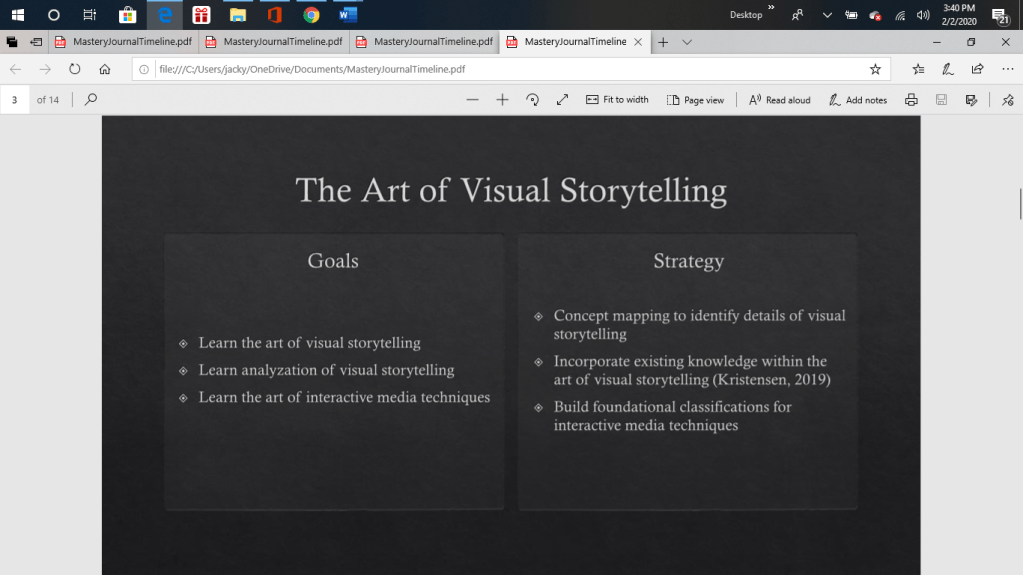
Task: Pin the PDF toolbar
Action: (x=1007, y=100)
